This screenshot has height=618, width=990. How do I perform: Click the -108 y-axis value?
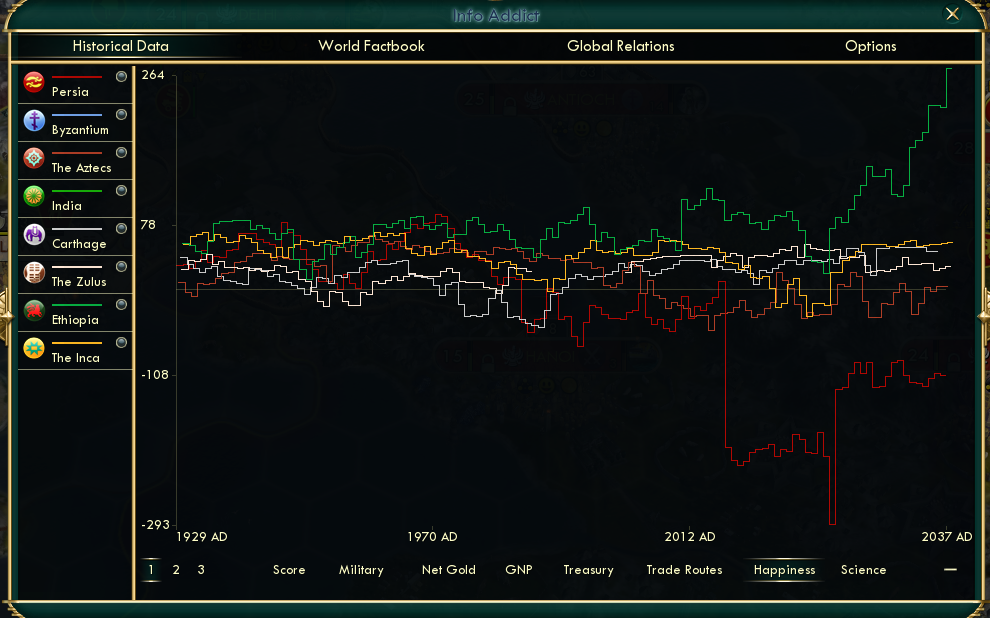click(x=155, y=375)
